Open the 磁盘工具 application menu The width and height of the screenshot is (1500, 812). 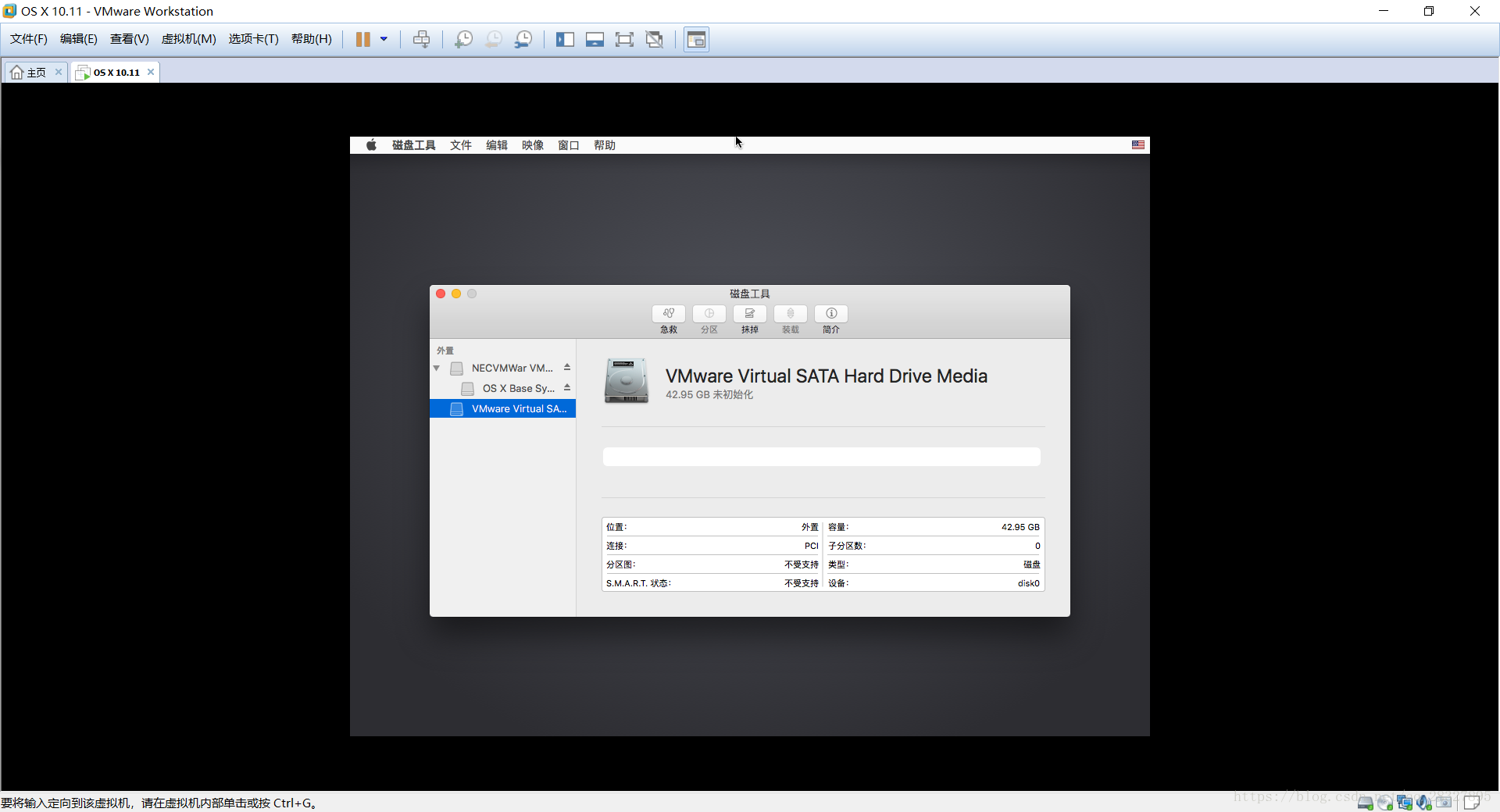(x=414, y=145)
